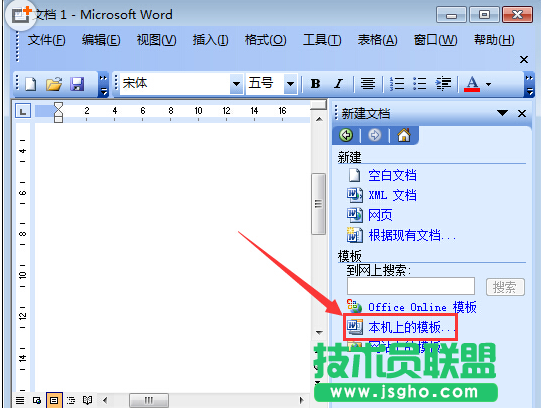
Task: Open the 表格(A) menu
Action: tap(377, 40)
